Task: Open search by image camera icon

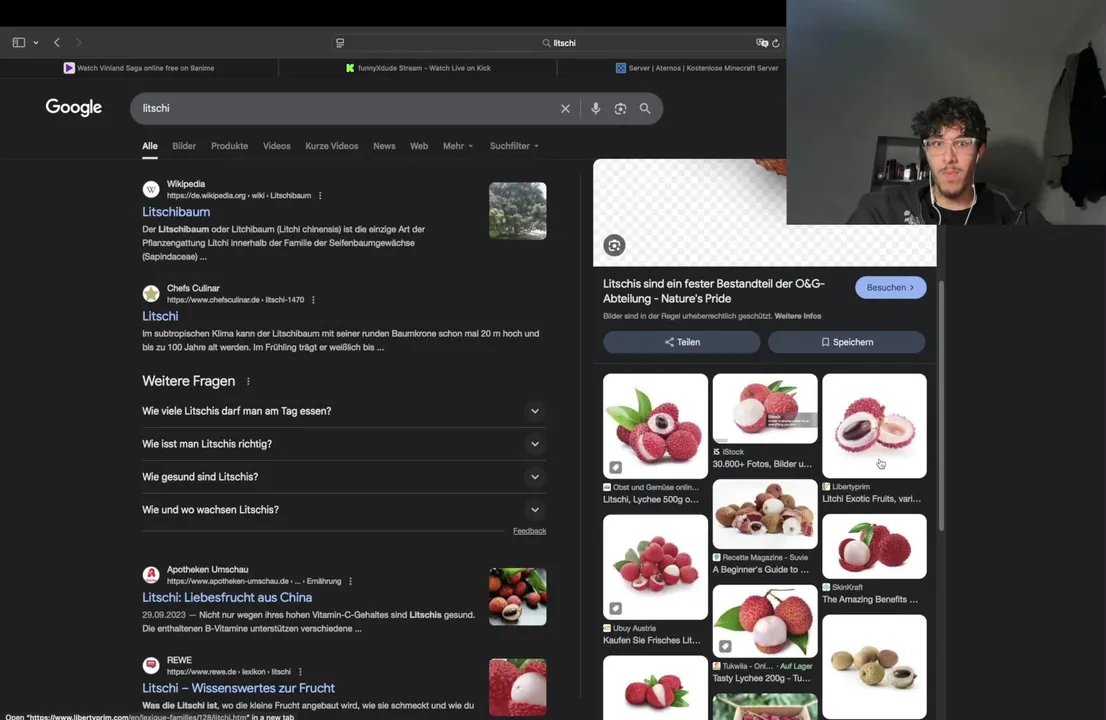Action: coord(620,109)
